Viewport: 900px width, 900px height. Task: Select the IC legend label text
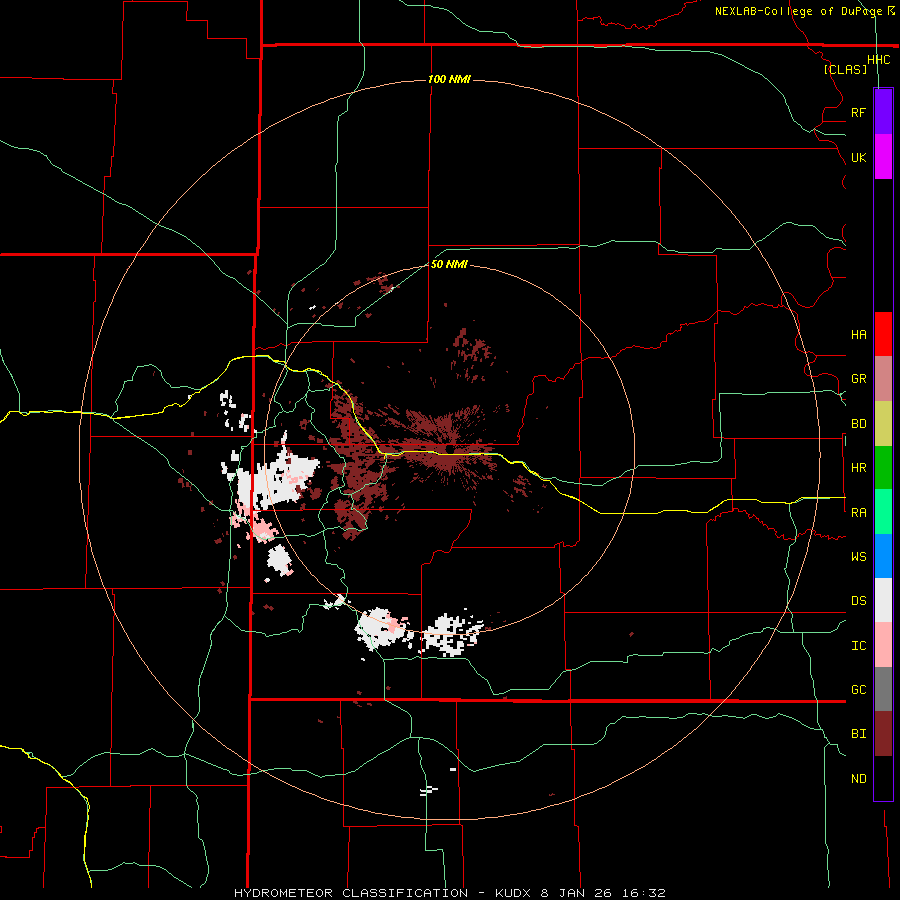pyautogui.click(x=858, y=646)
